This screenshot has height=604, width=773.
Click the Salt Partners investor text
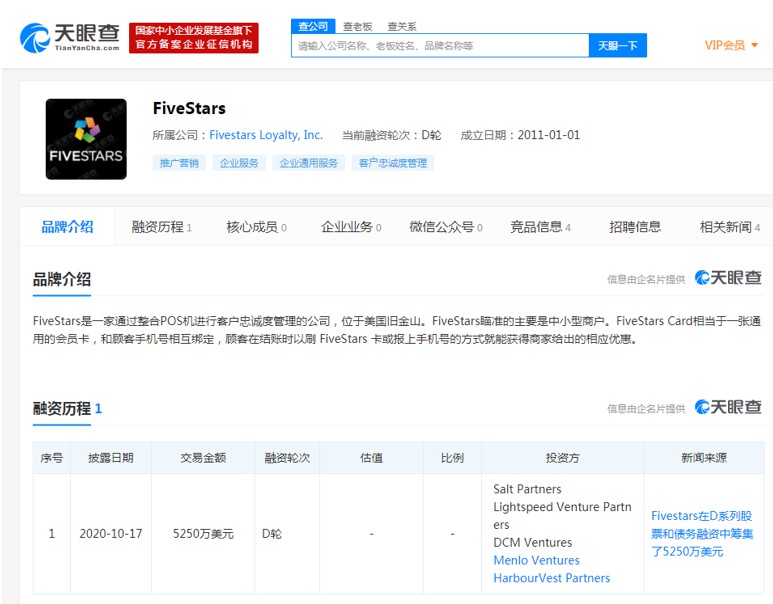click(x=527, y=489)
